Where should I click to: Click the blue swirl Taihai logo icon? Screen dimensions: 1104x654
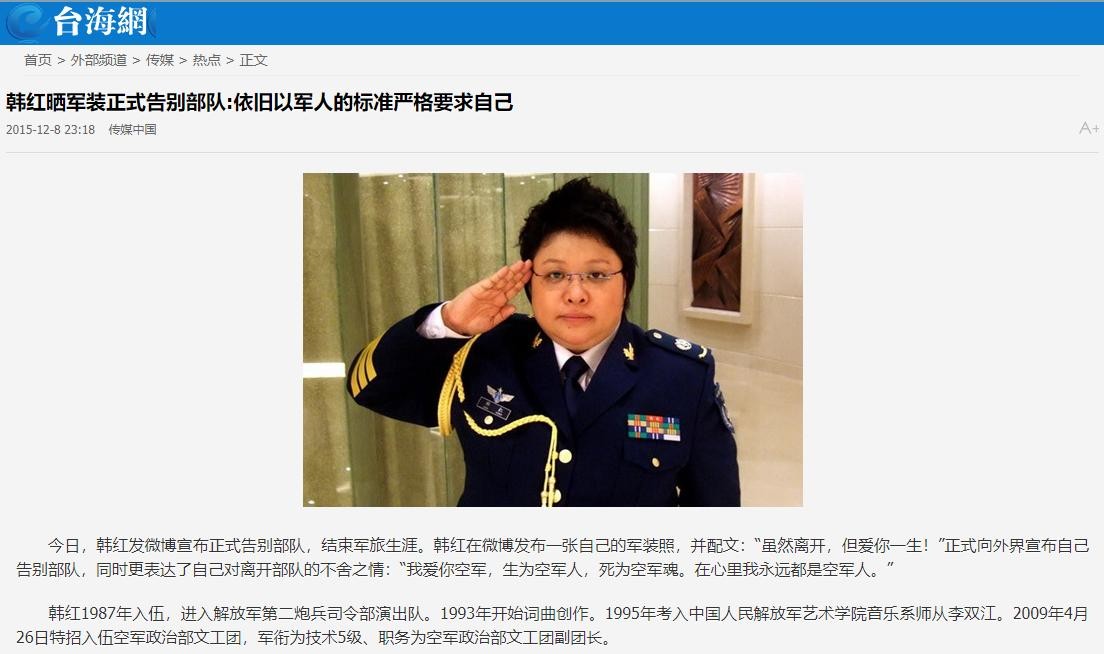(27, 23)
